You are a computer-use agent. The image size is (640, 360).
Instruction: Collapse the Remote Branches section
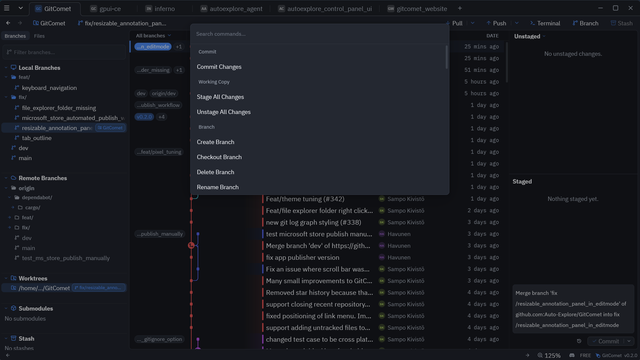[6, 178]
